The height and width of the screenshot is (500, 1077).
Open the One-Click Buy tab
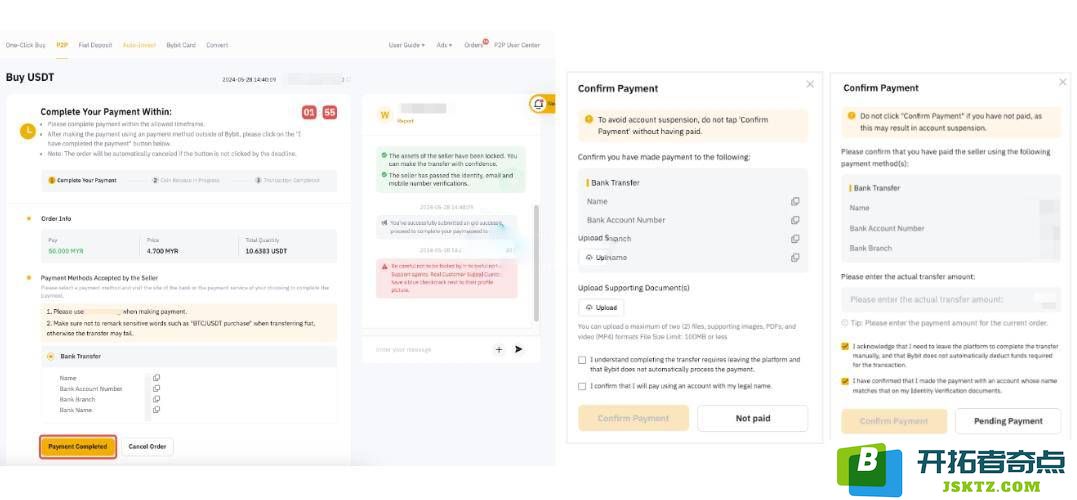pyautogui.click(x=25, y=45)
